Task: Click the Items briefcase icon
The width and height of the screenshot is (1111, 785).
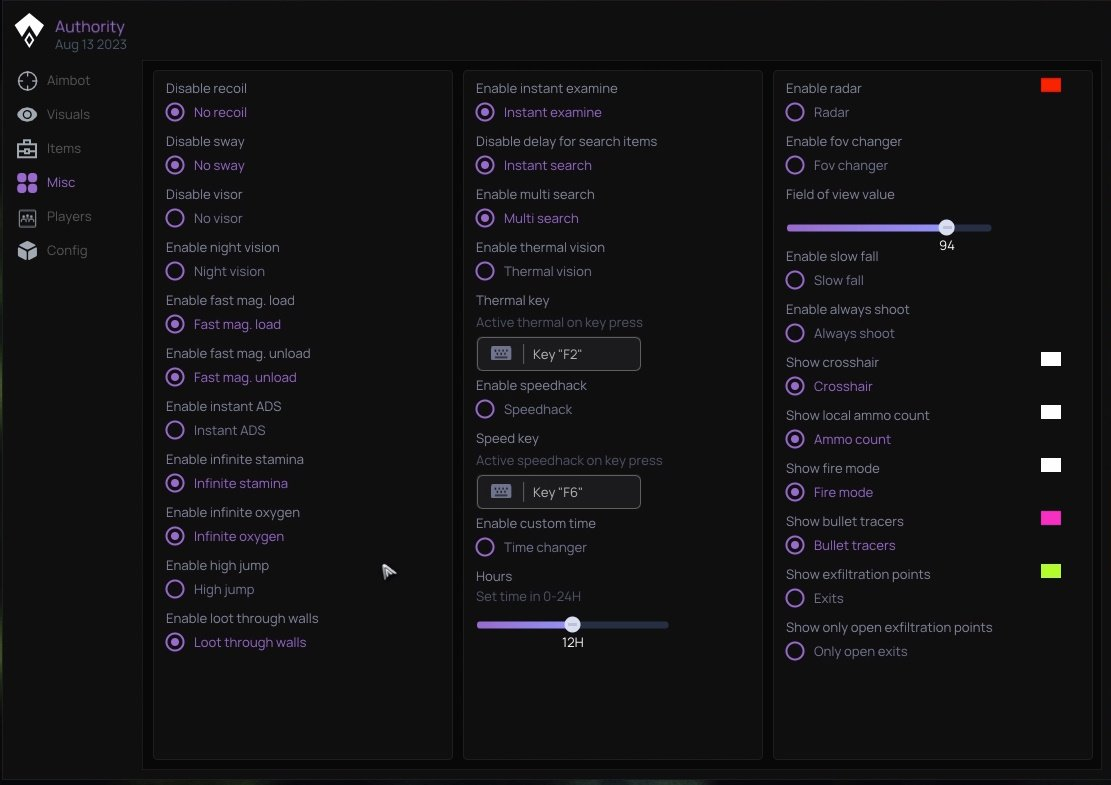Action: click(27, 149)
